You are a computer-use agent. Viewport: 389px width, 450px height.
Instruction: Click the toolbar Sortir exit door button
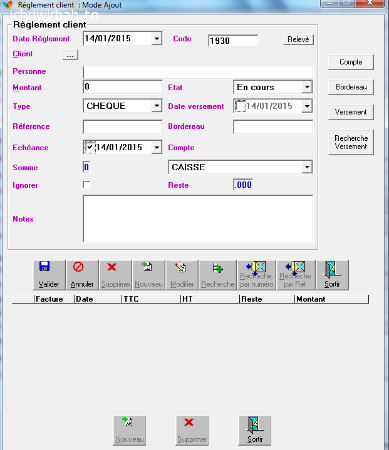(332, 275)
